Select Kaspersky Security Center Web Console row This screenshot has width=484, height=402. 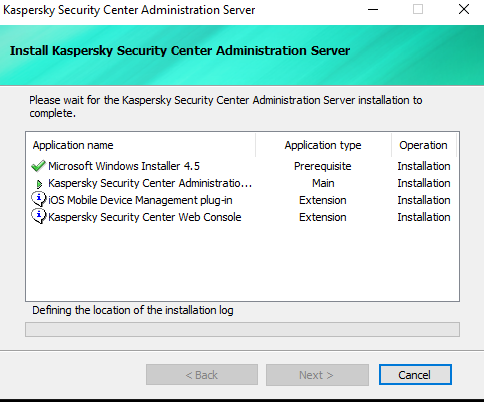coord(242,217)
